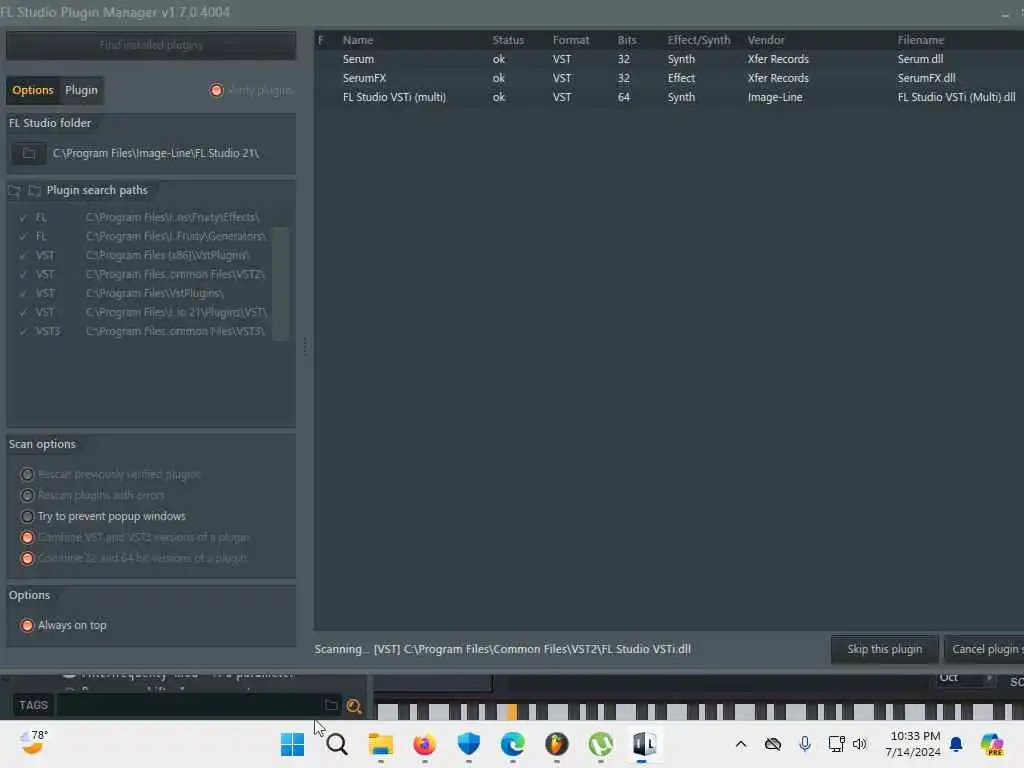This screenshot has height=768, width=1024.
Task: Click the microphone tray icon
Action: (x=805, y=744)
